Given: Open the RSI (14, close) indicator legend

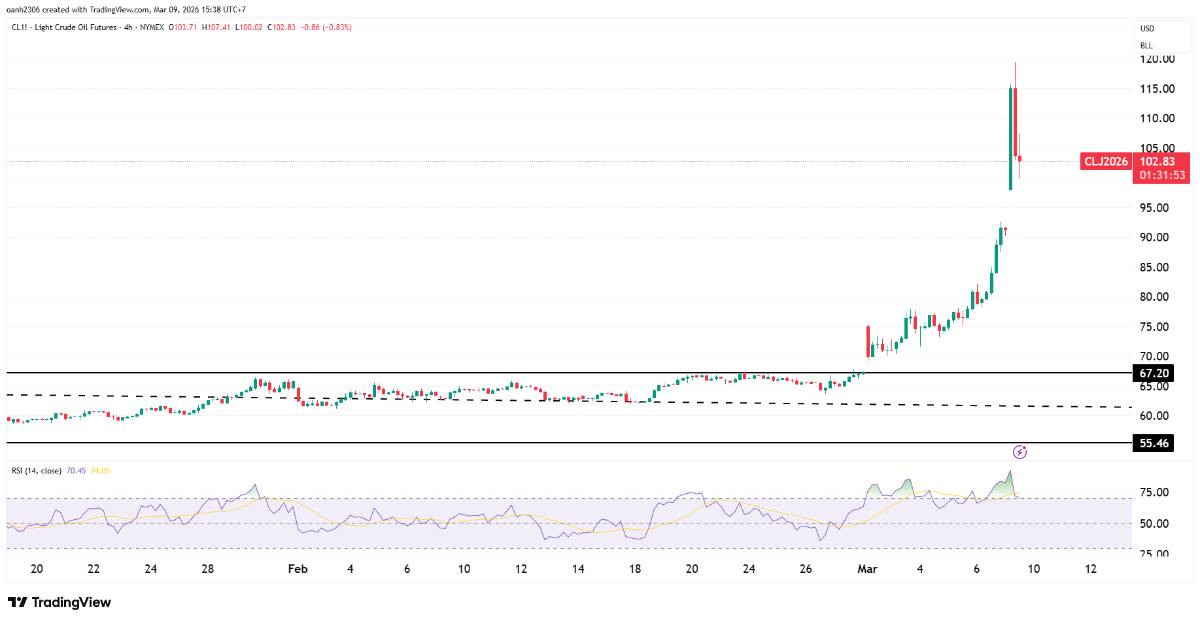Looking at the screenshot, I should (37, 469).
